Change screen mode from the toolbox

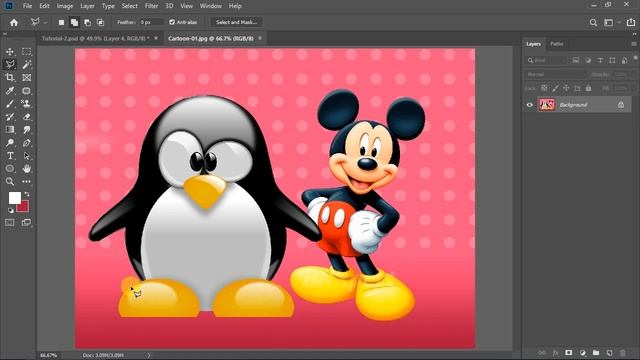point(27,222)
